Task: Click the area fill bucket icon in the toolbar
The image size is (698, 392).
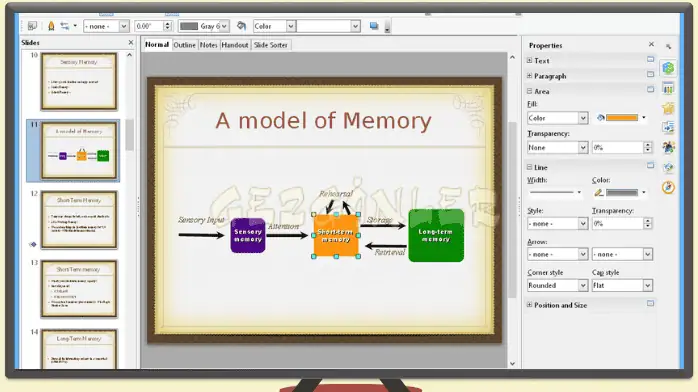Action: coord(241,26)
